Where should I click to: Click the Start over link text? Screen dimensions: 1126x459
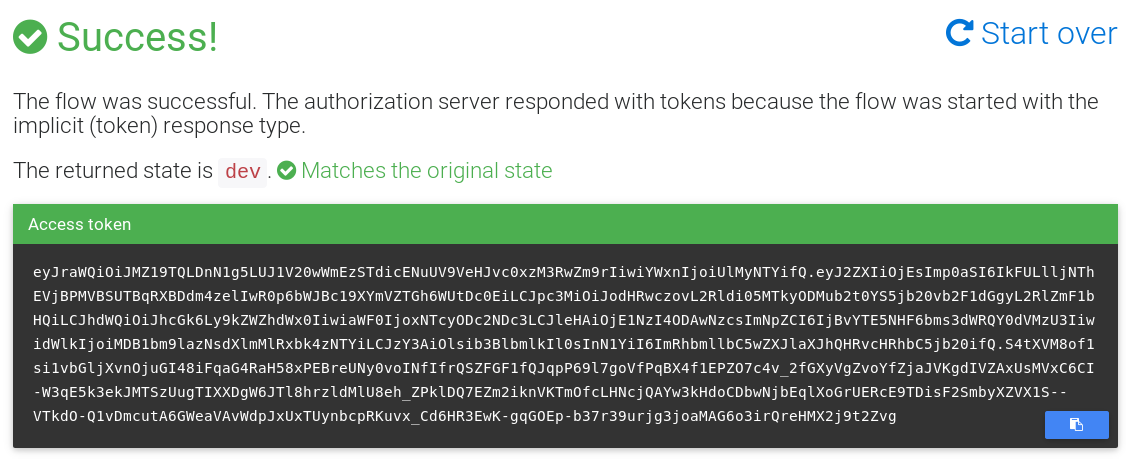point(1048,34)
